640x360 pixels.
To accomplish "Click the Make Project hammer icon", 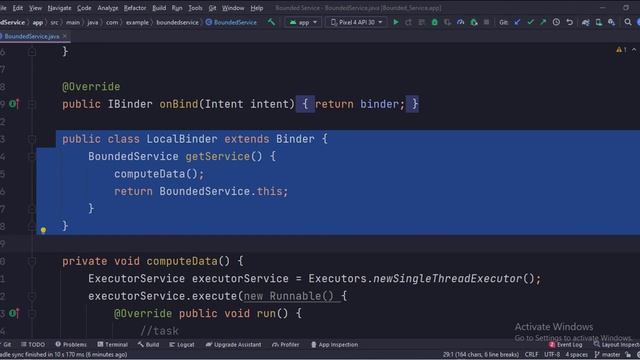I will (271, 22).
